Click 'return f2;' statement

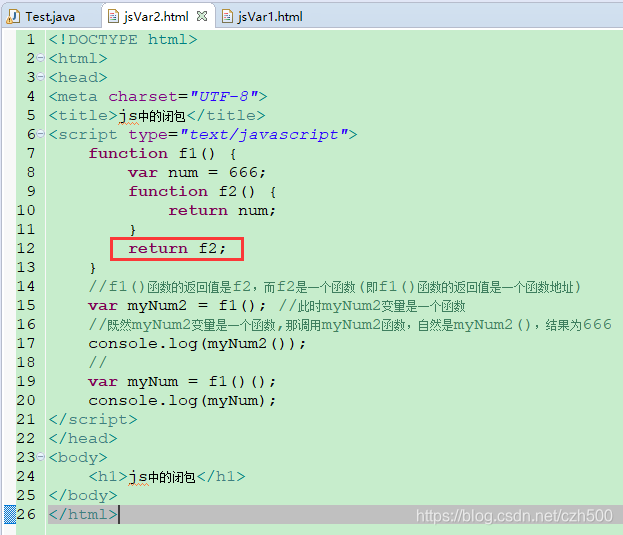pos(177,249)
